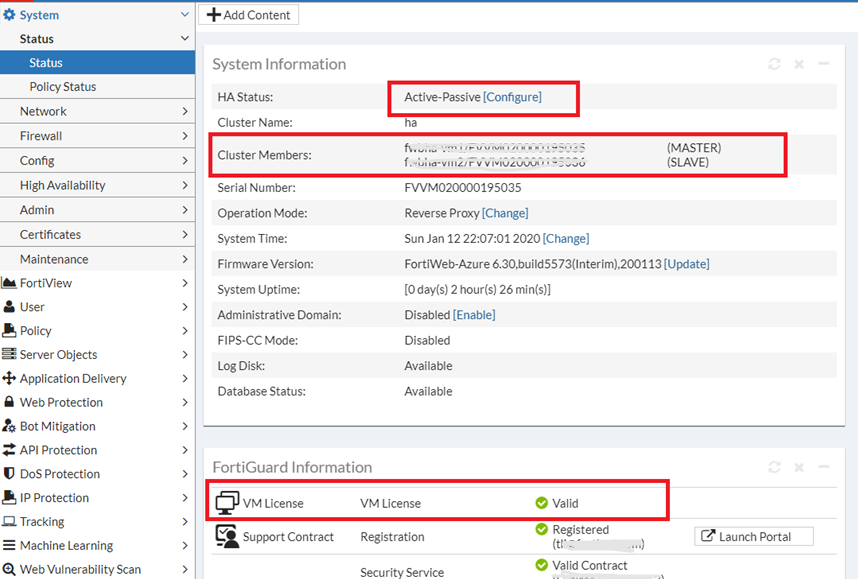
Task: Collapse the System Information widget
Action: (824, 63)
